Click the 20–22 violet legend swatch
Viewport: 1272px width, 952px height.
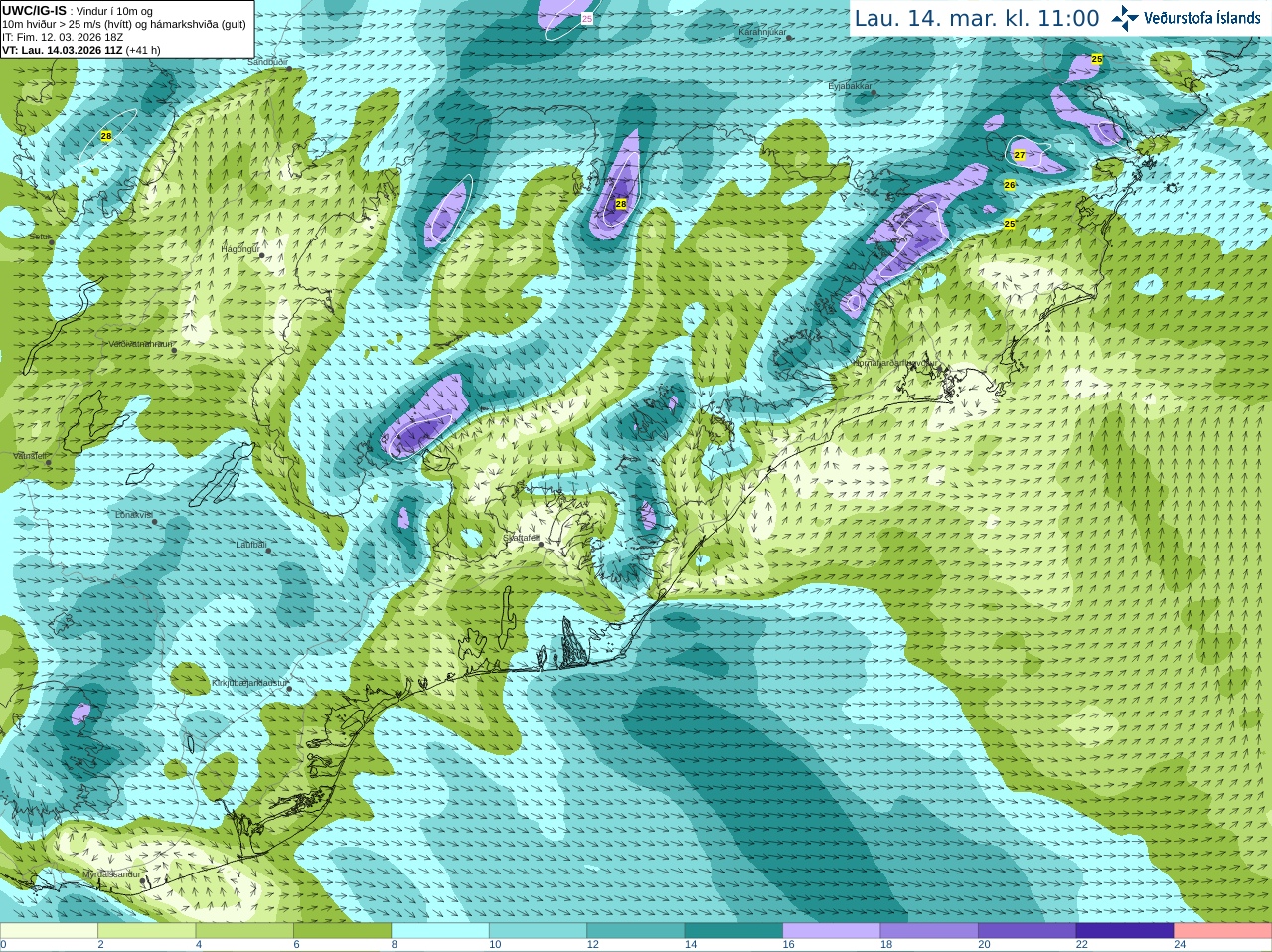click(x=1028, y=931)
